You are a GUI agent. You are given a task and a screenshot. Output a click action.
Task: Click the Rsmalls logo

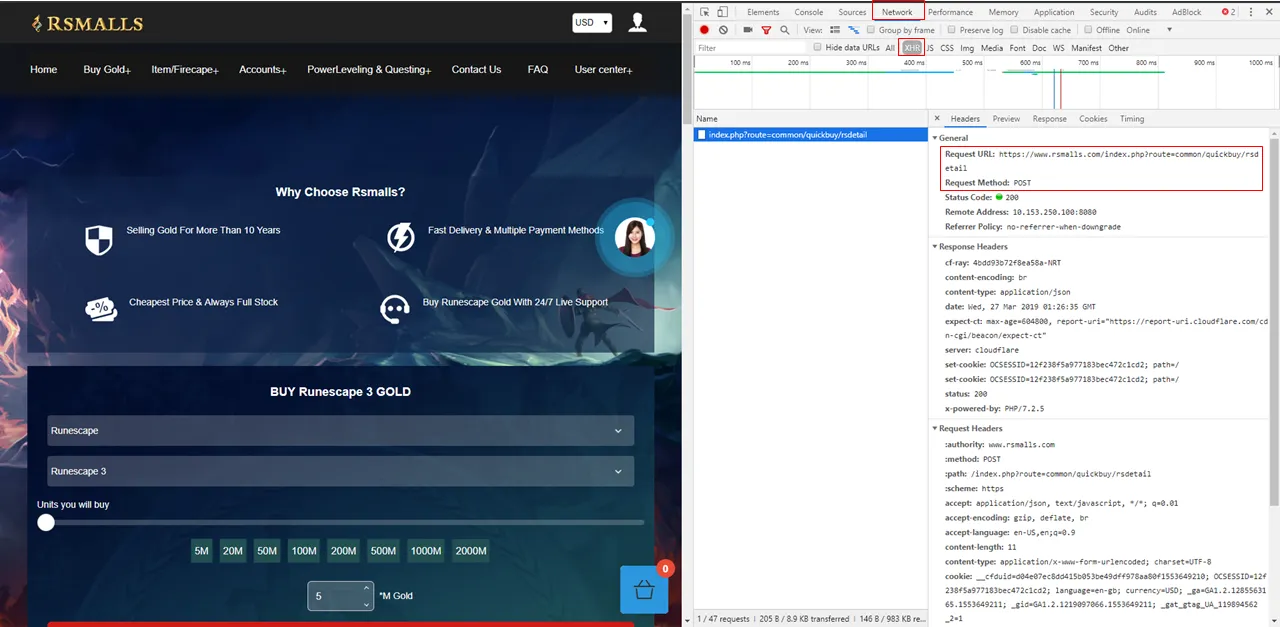[x=87, y=23]
